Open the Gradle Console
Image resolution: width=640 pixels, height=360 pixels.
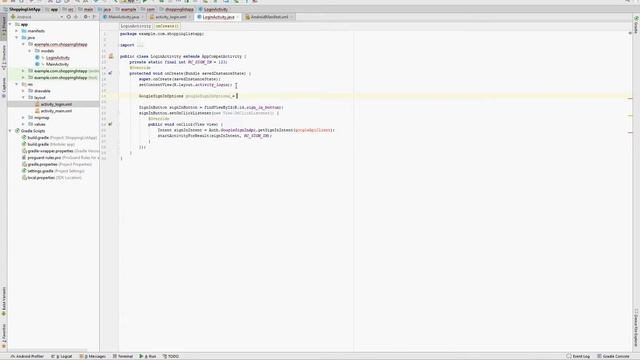(613, 356)
